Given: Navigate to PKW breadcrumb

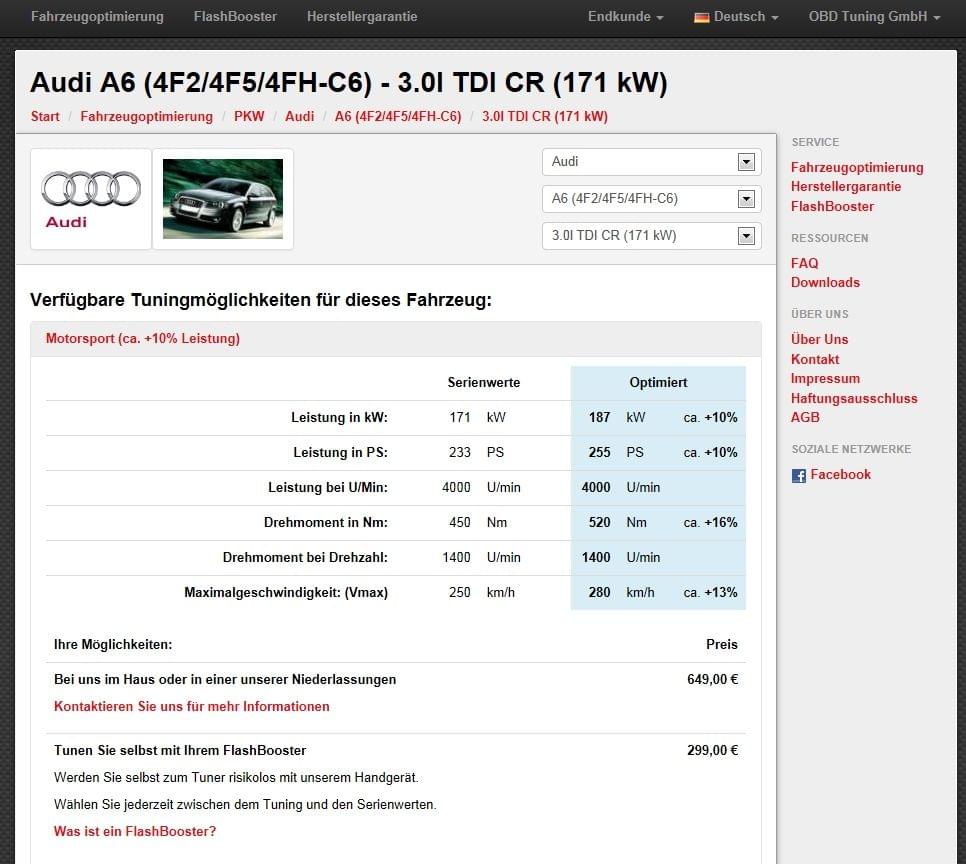Looking at the screenshot, I should (x=249, y=116).
